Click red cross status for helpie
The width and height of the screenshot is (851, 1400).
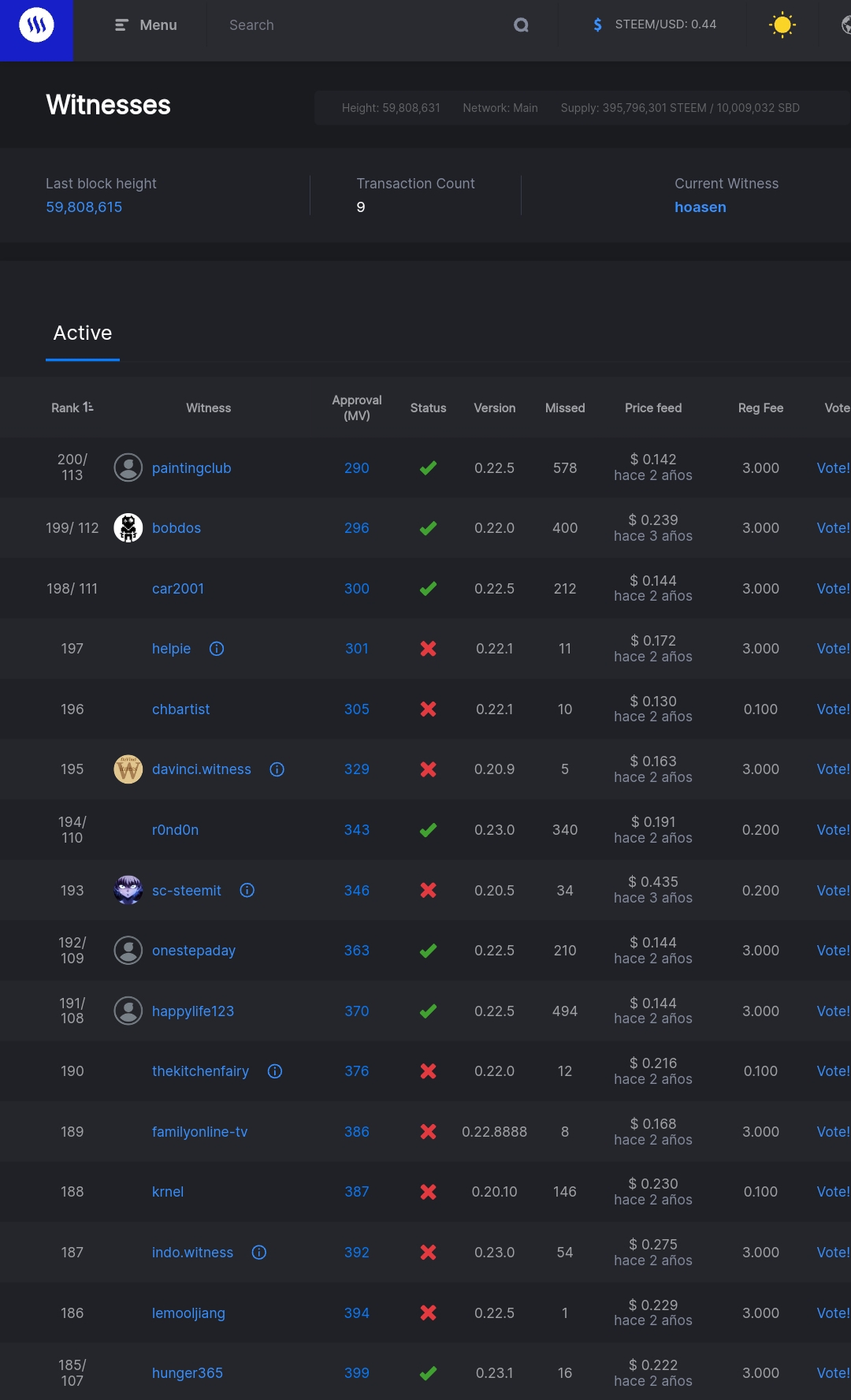428,649
